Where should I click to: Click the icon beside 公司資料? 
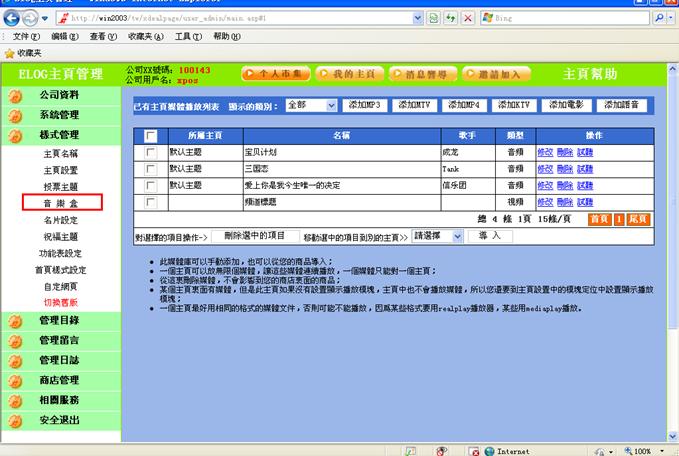[x=14, y=95]
